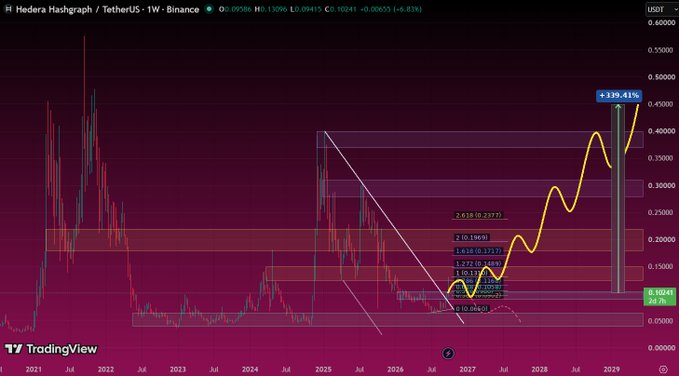
Task: Click the 0.20000 price axis label
Action: click(661, 239)
